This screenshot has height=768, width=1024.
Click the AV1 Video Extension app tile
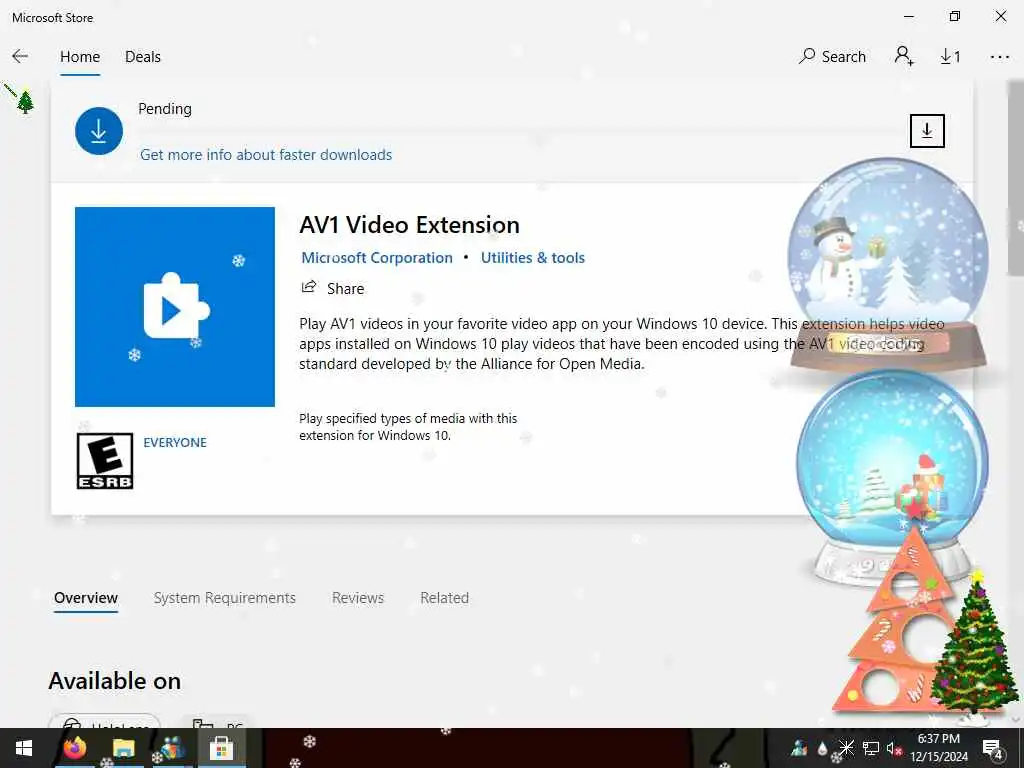coord(175,307)
